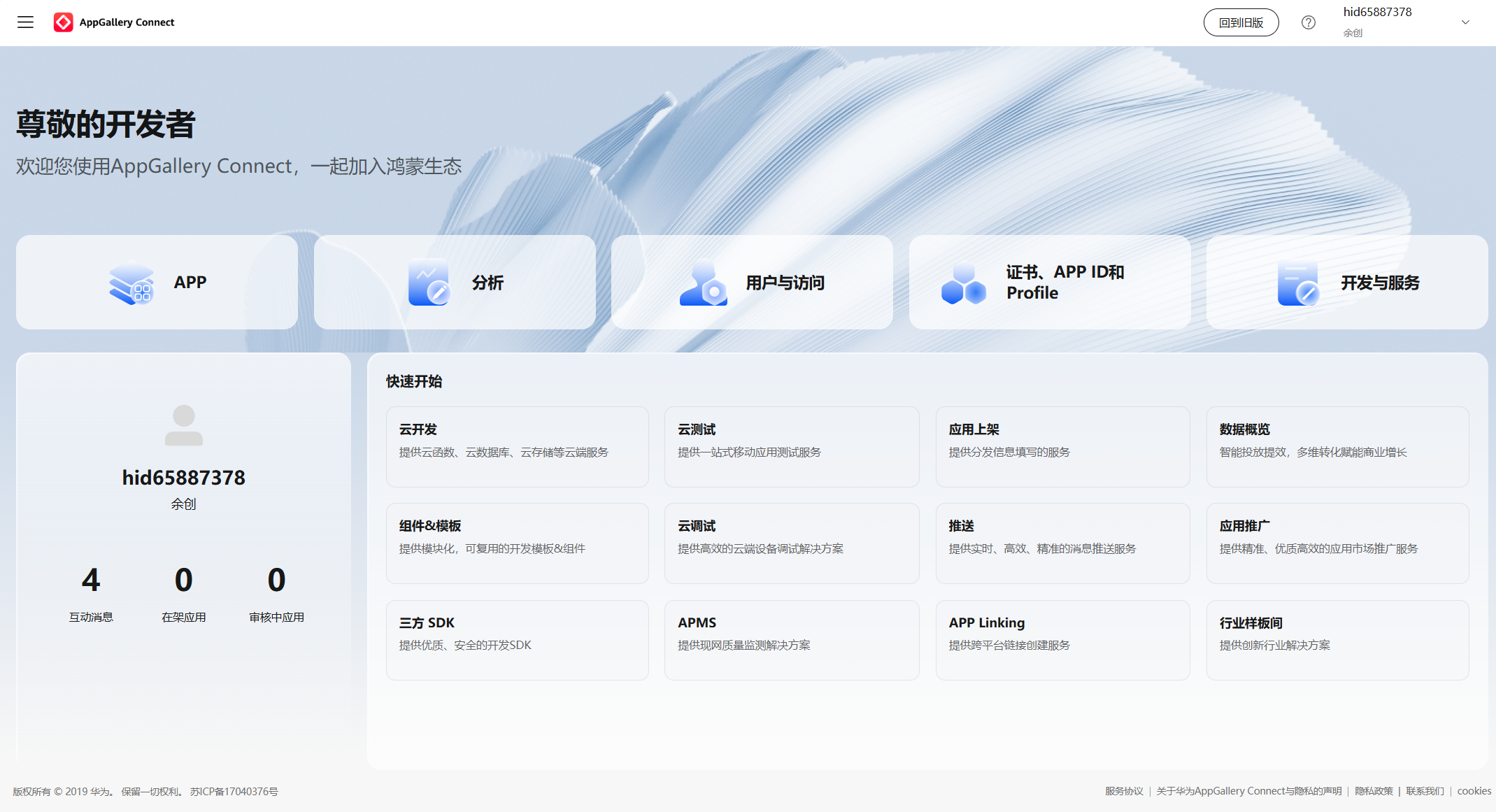
Task: Click the 证书、APP ID和Profile icon
Action: coord(963,283)
